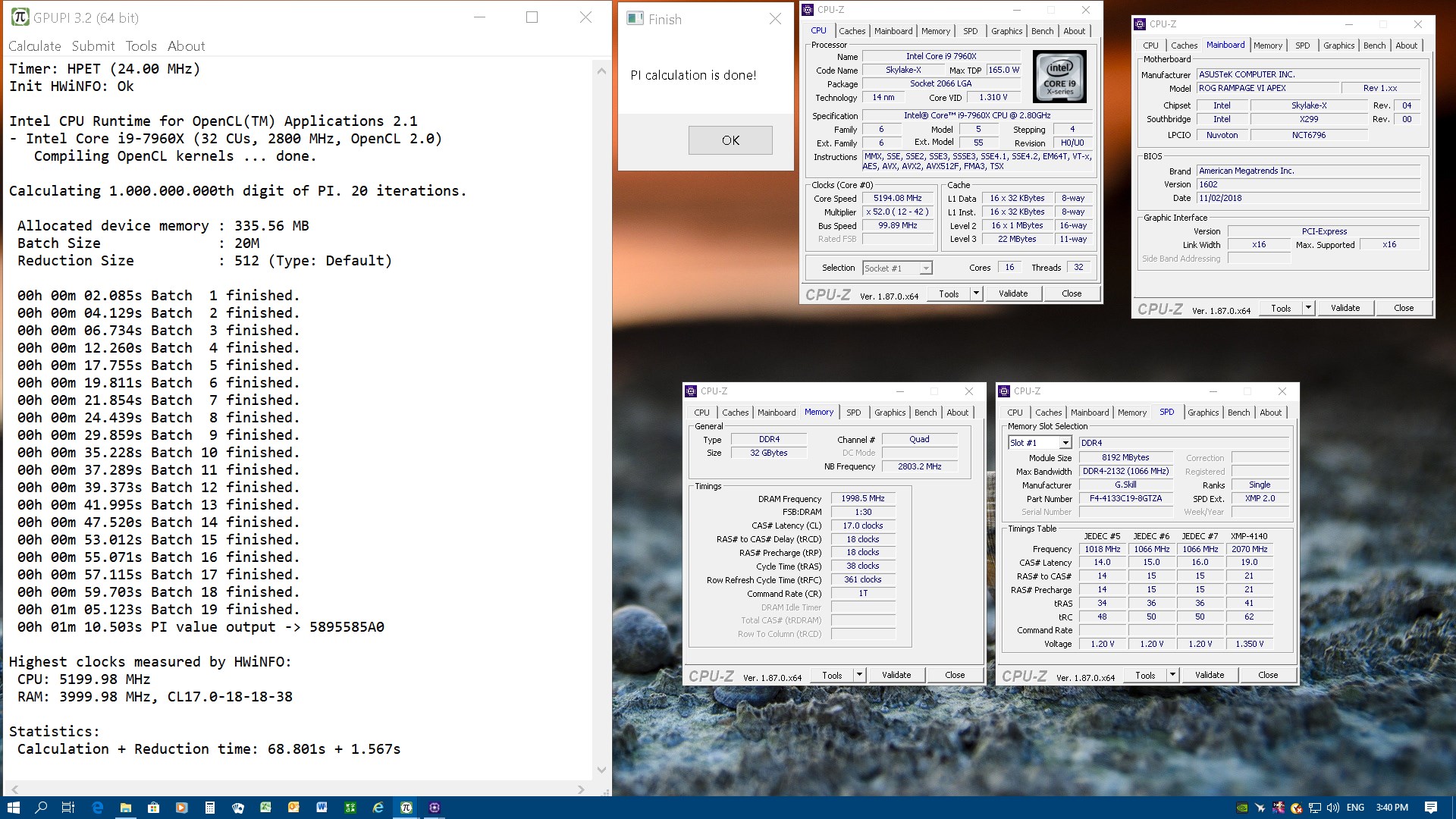
Task: Open NVIDIA tray icon
Action: 1242,808
